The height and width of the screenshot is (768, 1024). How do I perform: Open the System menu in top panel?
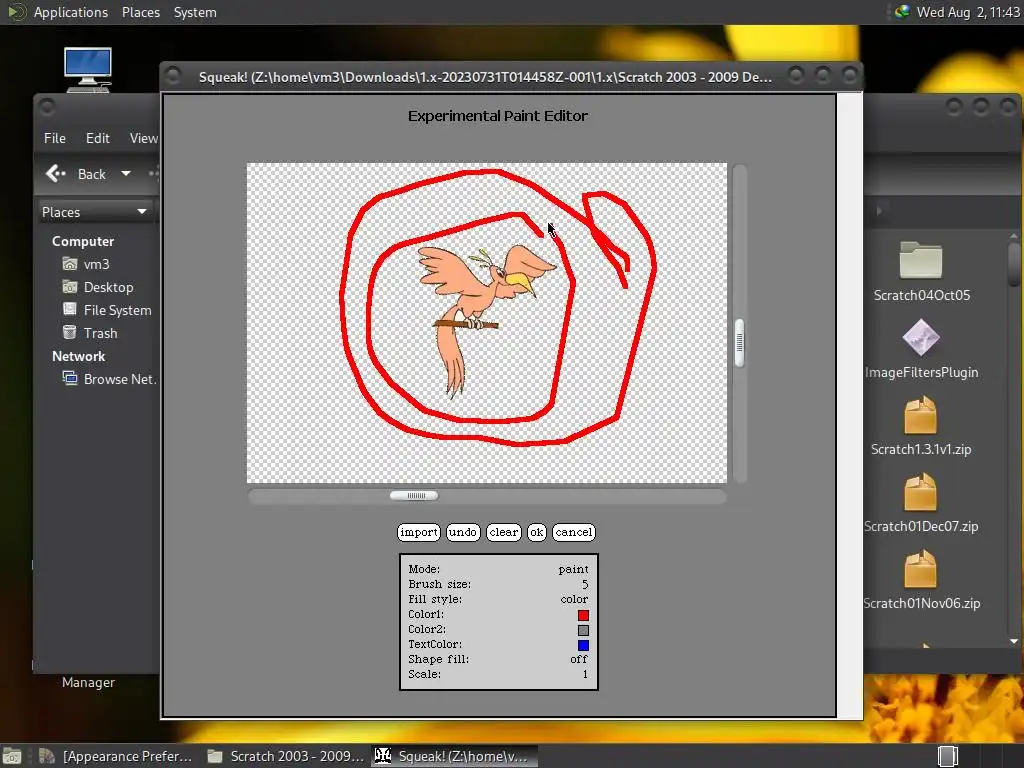195,12
